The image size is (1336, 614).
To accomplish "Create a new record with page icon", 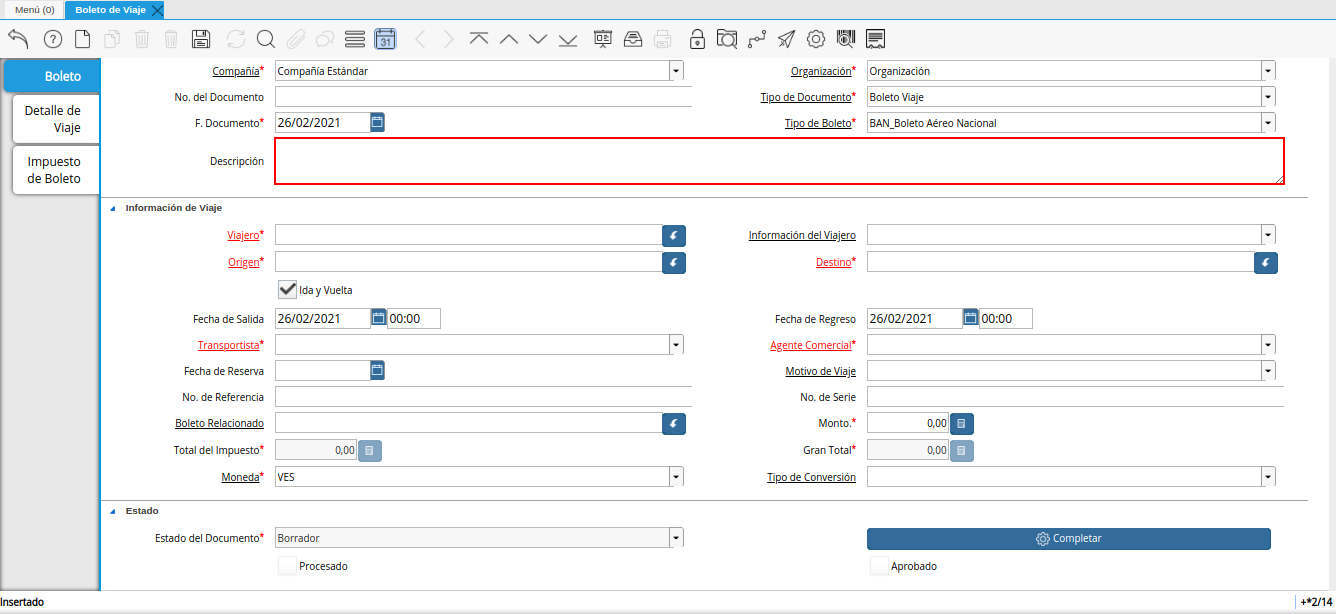I will 83,39.
